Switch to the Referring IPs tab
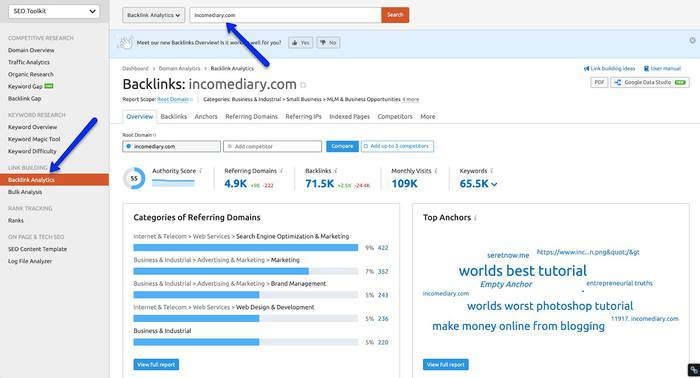Screen dimensions: 700x378 pos(303,116)
